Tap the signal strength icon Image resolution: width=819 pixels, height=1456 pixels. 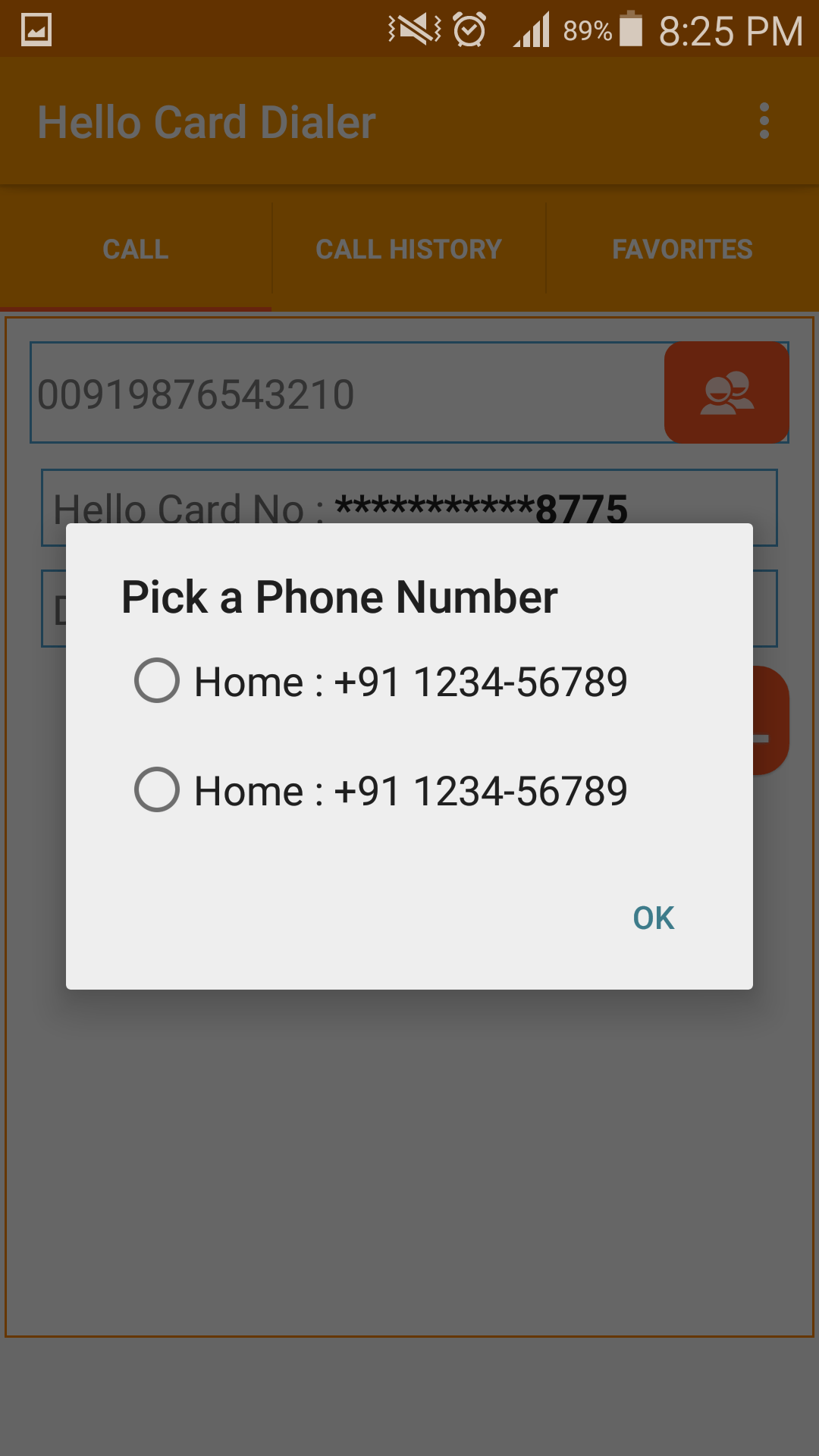pos(532,32)
